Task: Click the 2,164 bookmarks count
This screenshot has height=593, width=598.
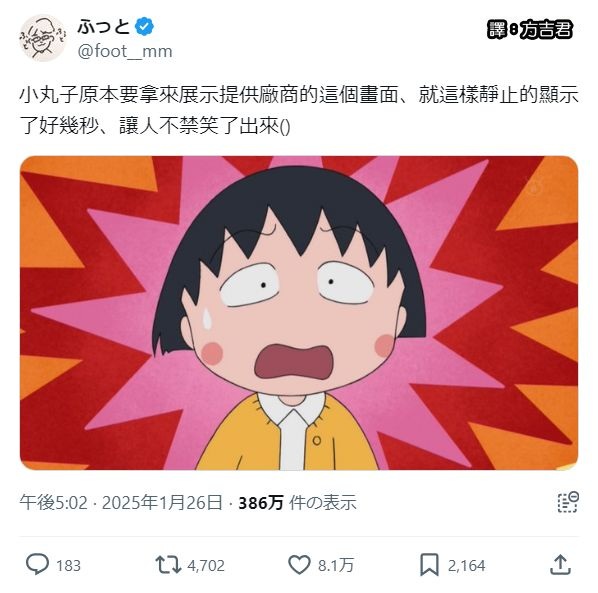Action: [x=466, y=565]
